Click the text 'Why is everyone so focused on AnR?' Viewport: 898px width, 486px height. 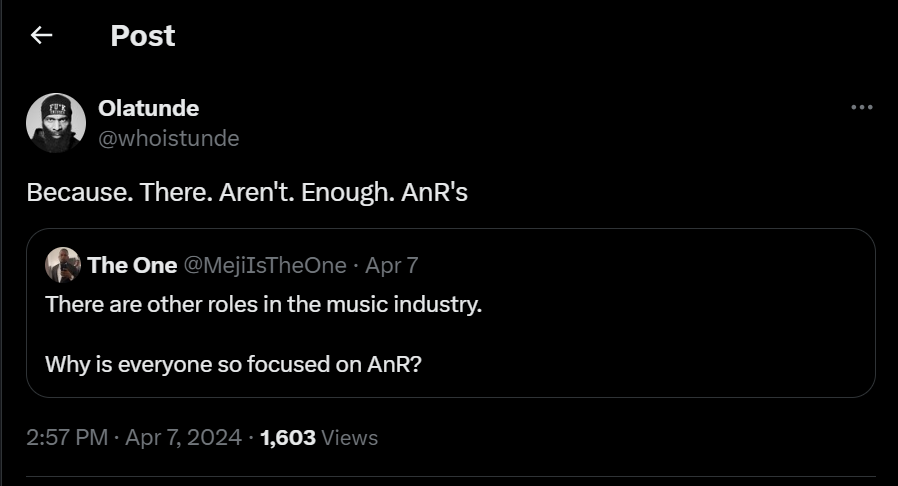(234, 365)
